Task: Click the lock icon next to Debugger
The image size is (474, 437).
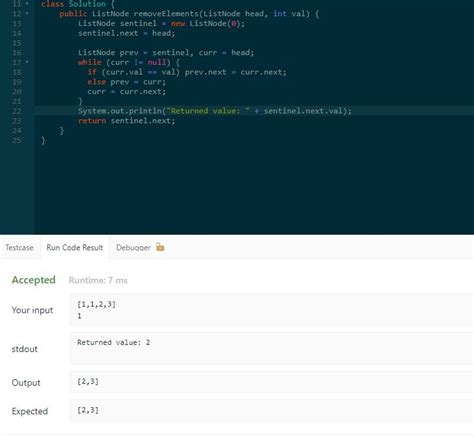Action: coord(160,247)
